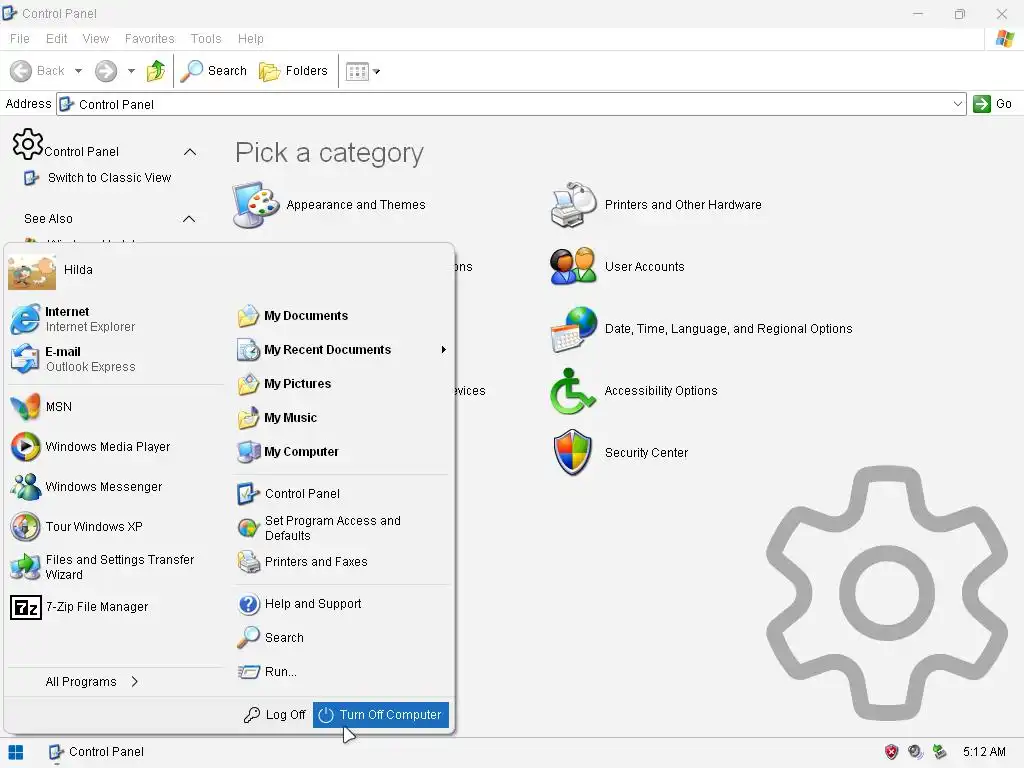Open Printers and Other Hardware category

tap(656, 205)
